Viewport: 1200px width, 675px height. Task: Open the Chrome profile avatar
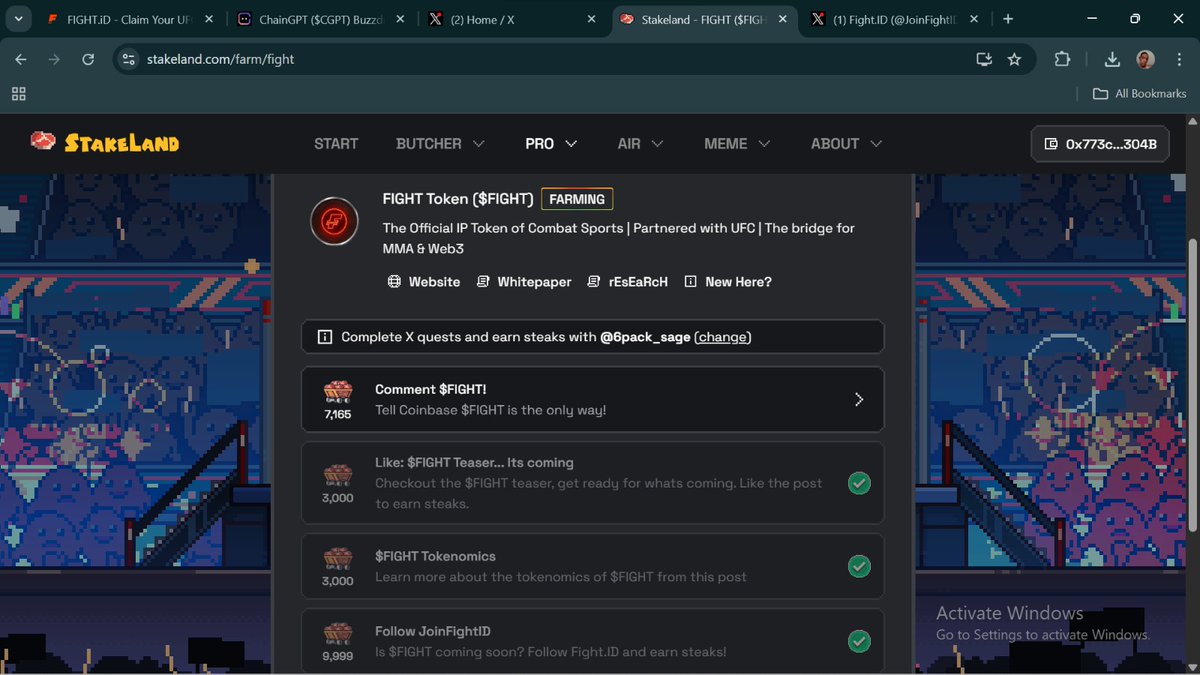(1145, 59)
